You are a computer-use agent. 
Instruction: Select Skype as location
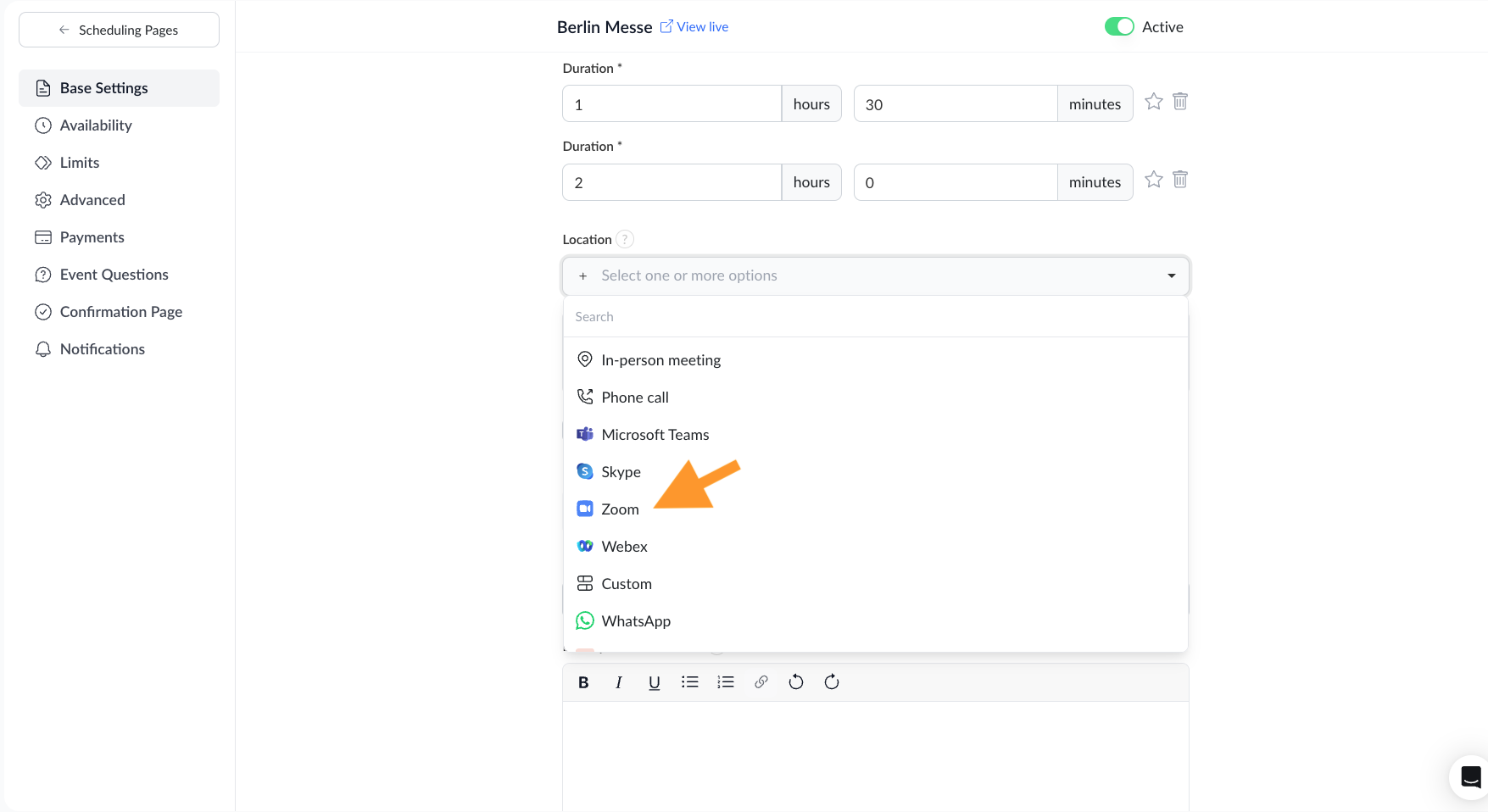[875, 472]
